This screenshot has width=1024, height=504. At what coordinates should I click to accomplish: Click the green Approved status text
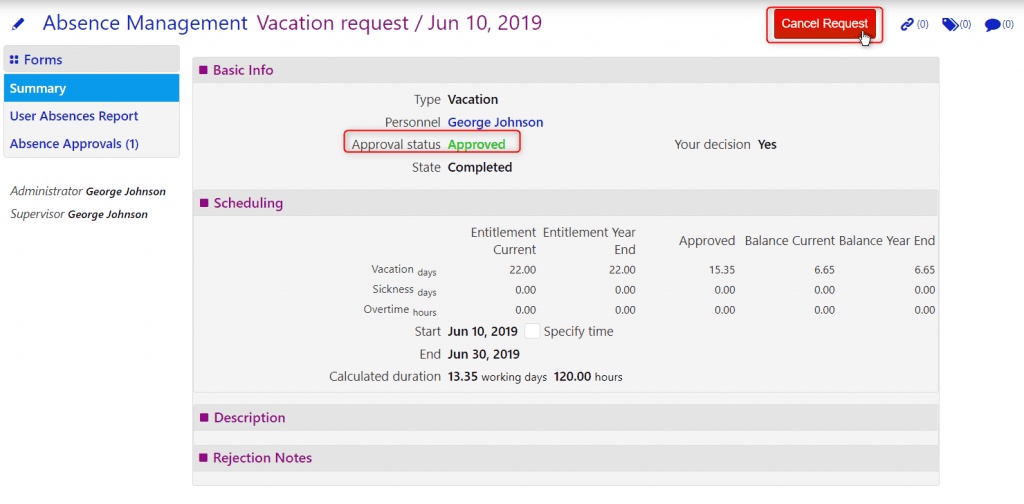coord(476,144)
